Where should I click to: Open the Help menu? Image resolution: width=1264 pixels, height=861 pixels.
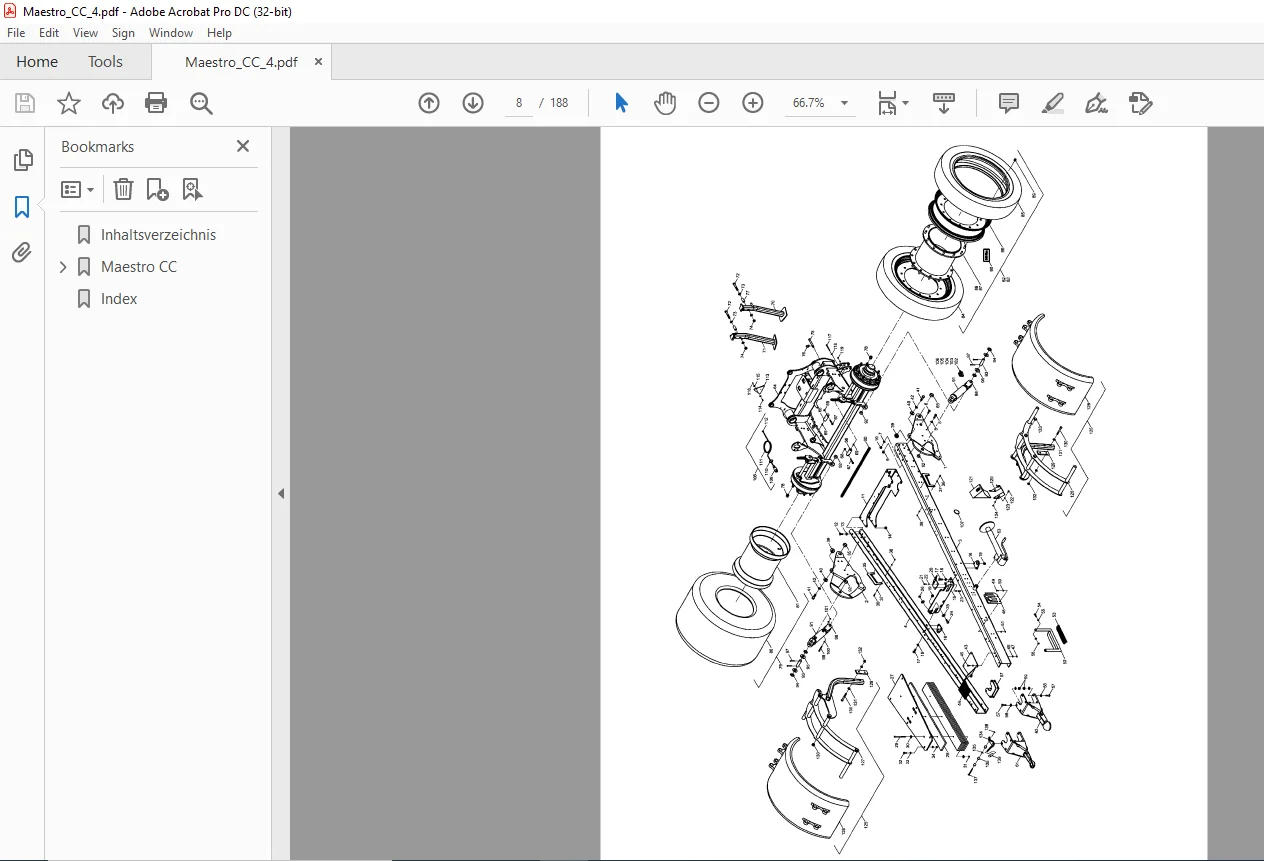coord(219,33)
